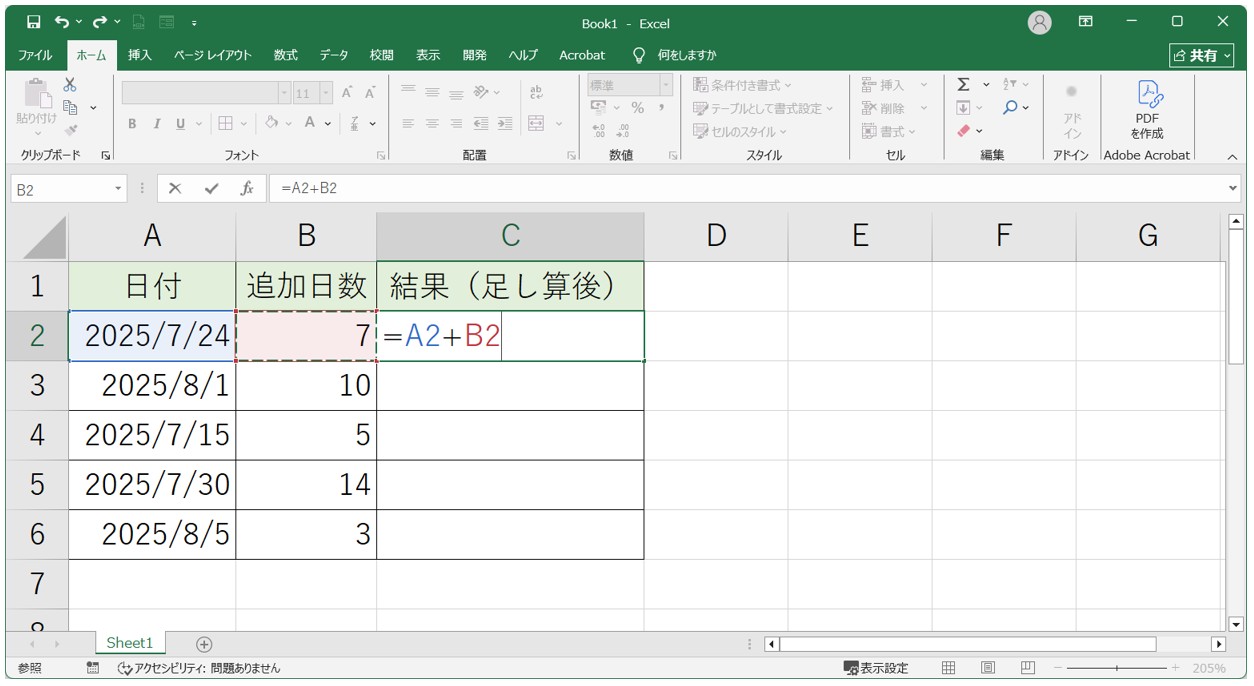Click Format (書式) in the Cells group
Viewport: 1254px width, 686px height.
pos(887,131)
